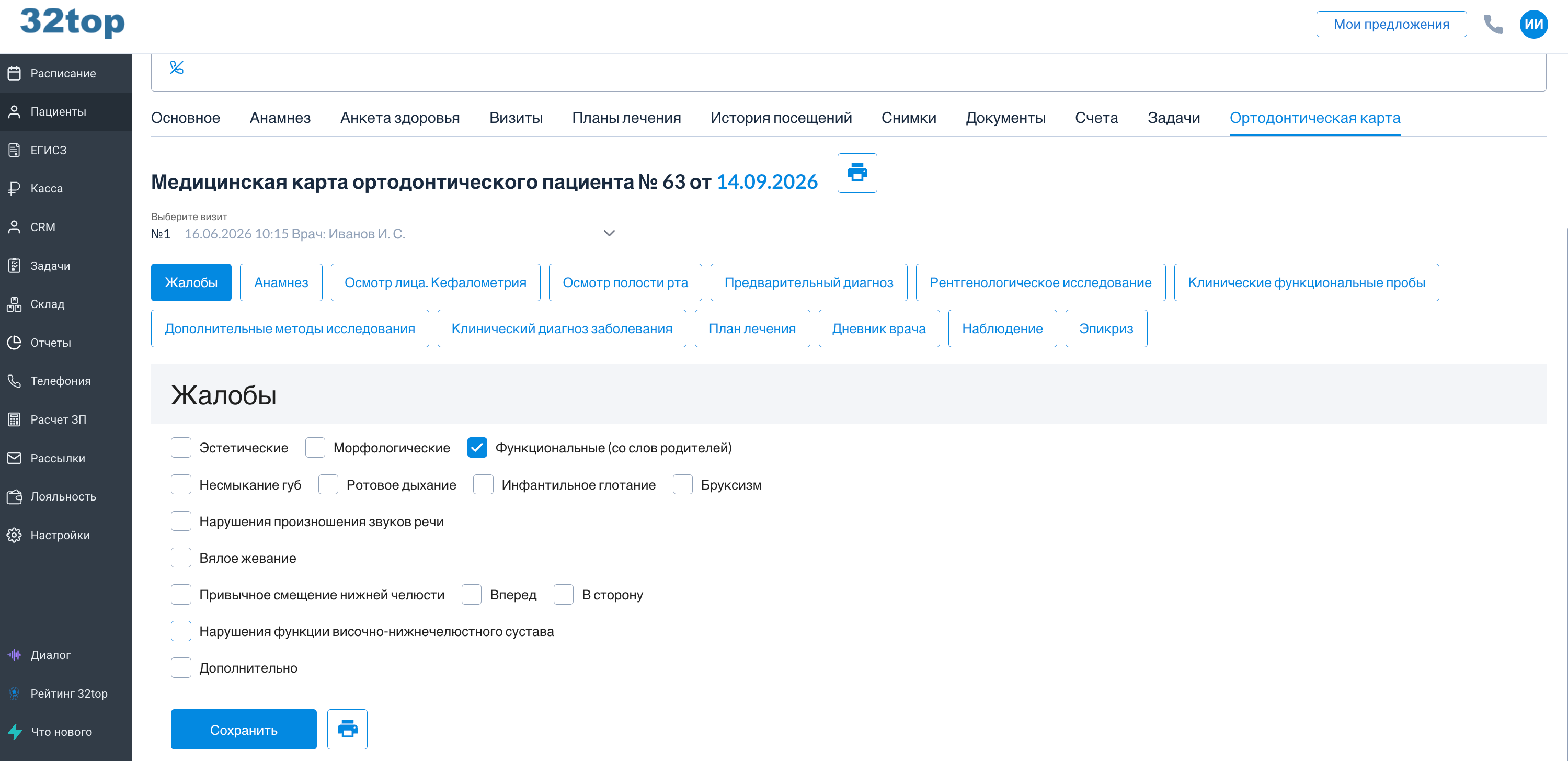The width and height of the screenshot is (1568, 761).
Task: Click the missed call icon in patient panel
Action: pos(177,67)
